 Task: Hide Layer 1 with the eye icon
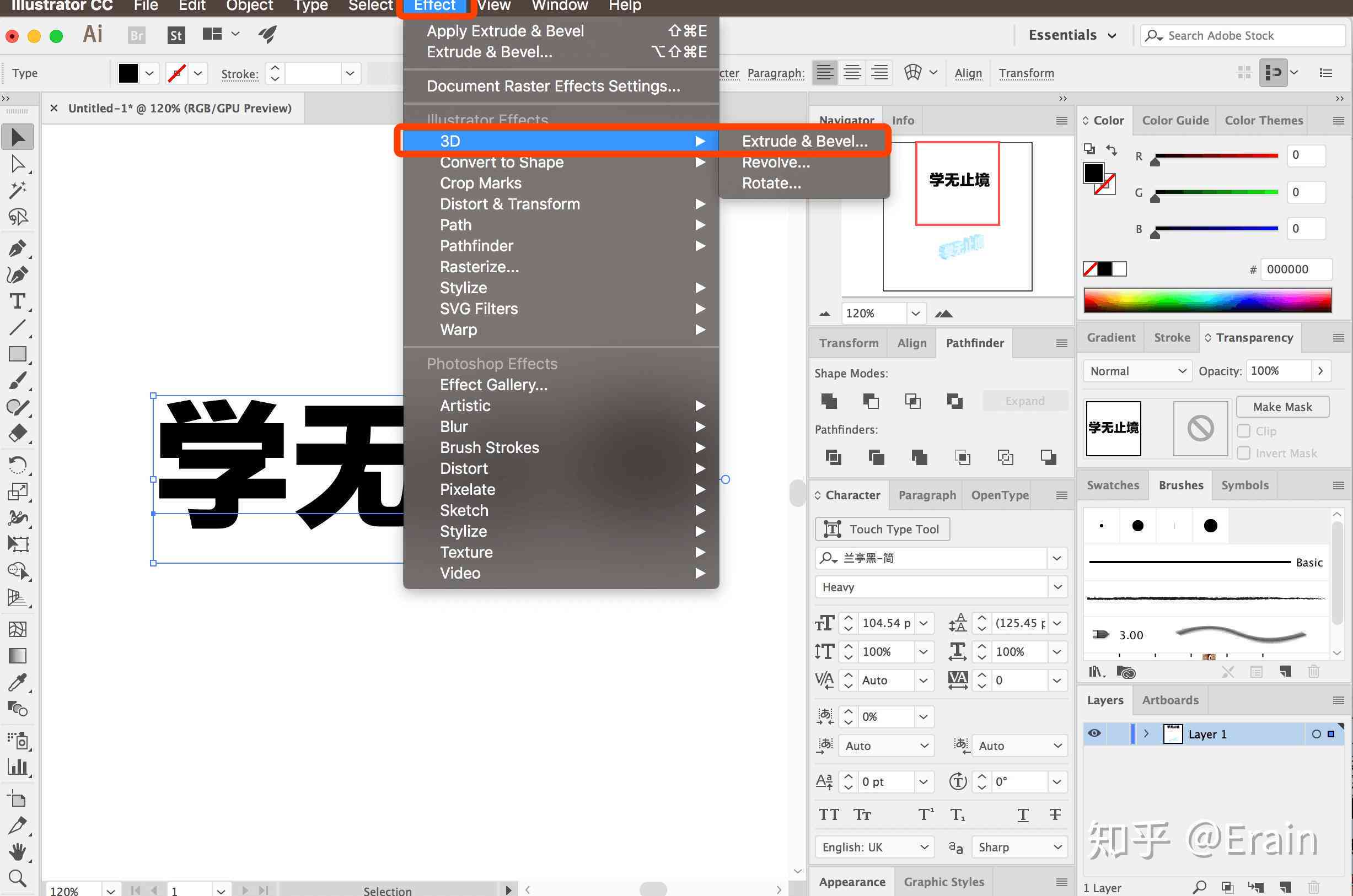(1094, 733)
